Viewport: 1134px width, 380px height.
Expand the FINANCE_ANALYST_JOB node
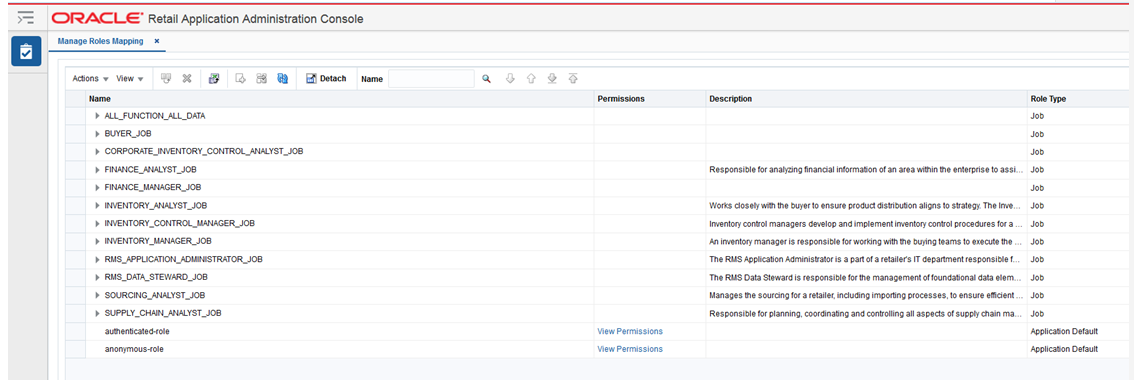click(97, 169)
